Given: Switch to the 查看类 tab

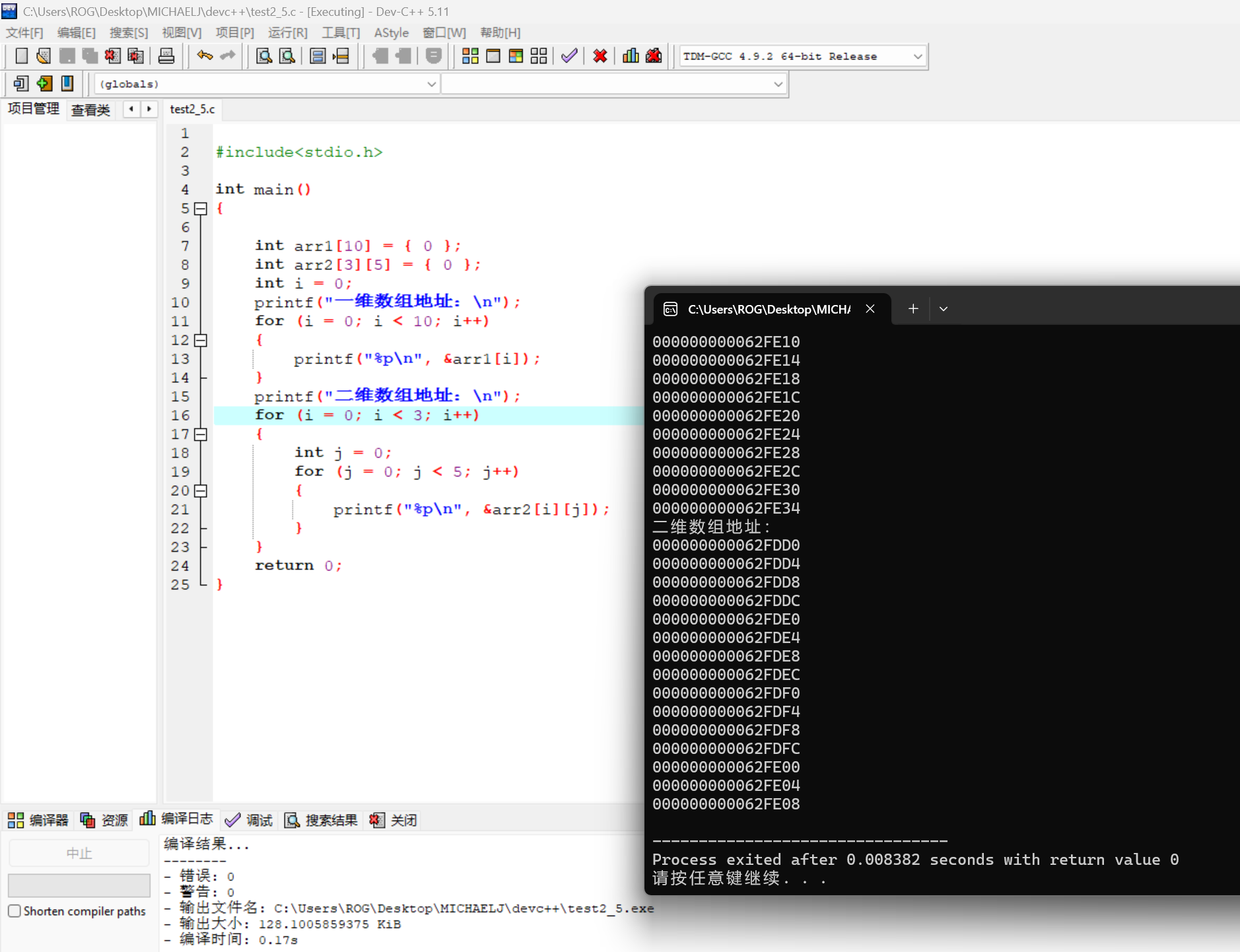Looking at the screenshot, I should point(90,110).
